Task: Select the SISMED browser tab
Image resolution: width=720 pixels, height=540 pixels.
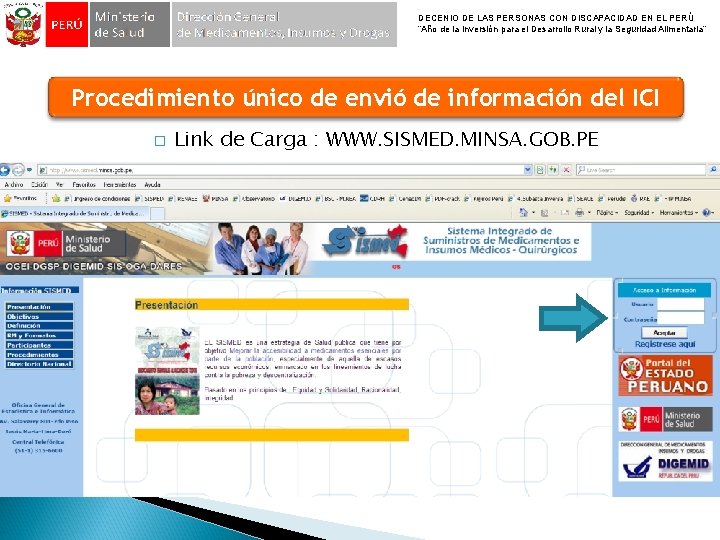Action: point(75,214)
